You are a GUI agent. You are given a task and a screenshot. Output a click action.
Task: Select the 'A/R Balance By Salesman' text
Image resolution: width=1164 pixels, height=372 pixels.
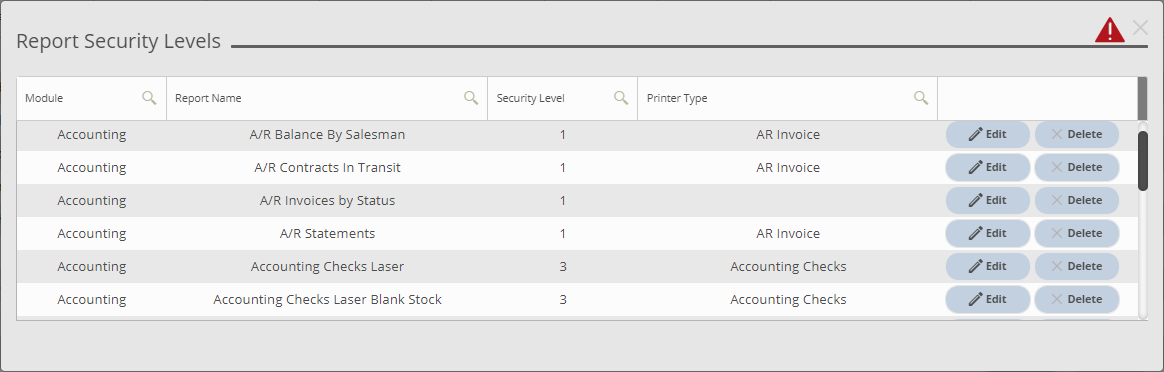(327, 134)
